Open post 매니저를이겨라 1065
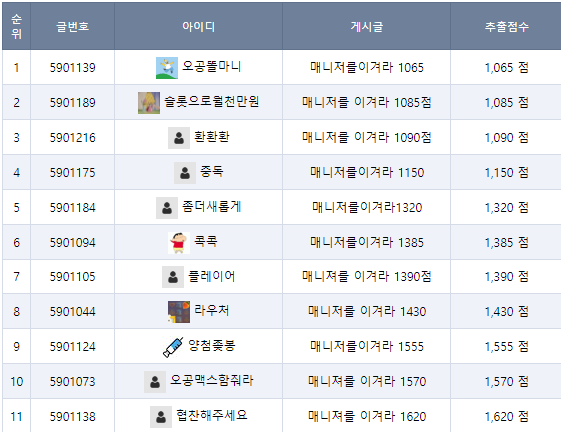This screenshot has width=561, height=432. click(367, 67)
